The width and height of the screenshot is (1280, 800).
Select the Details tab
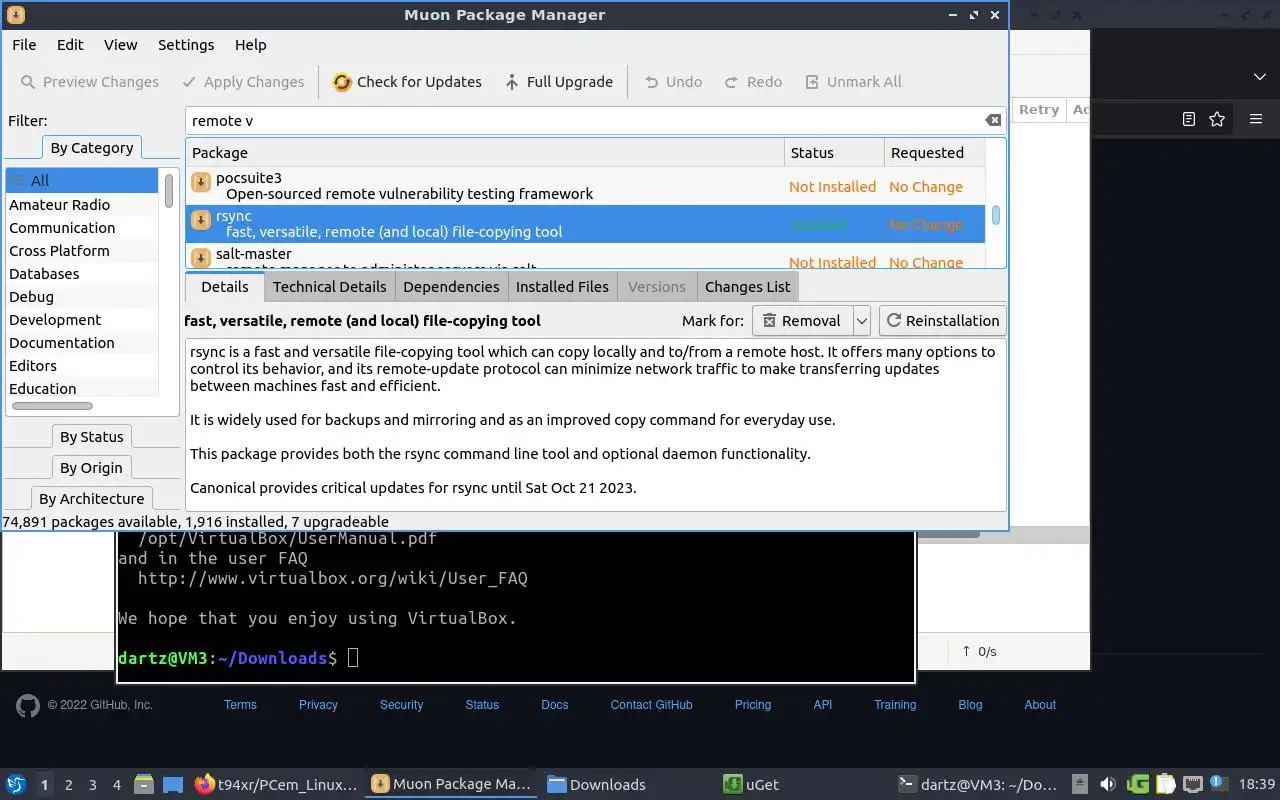click(225, 287)
